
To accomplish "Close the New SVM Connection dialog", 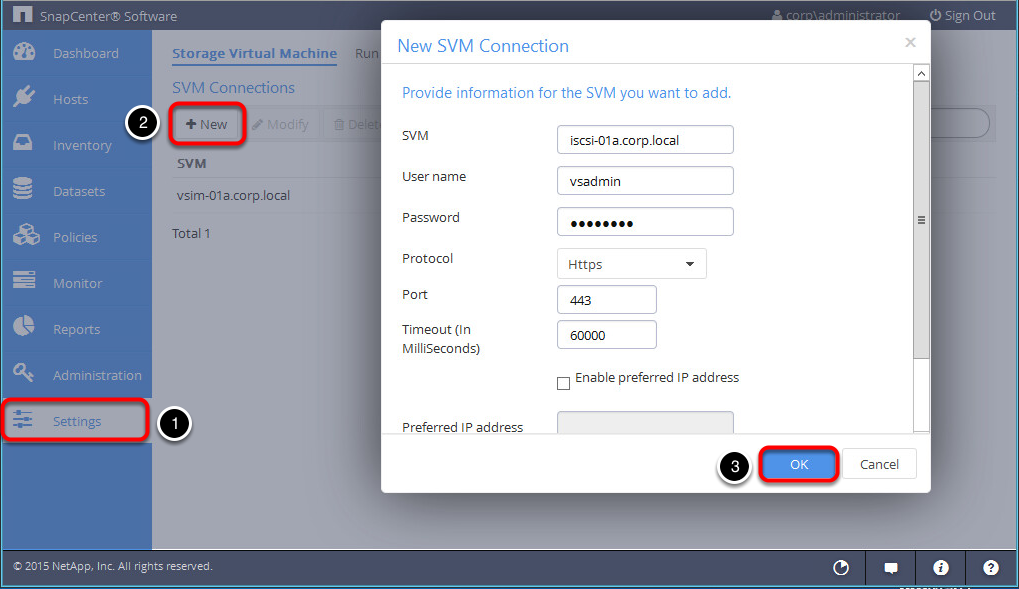I will [x=910, y=42].
